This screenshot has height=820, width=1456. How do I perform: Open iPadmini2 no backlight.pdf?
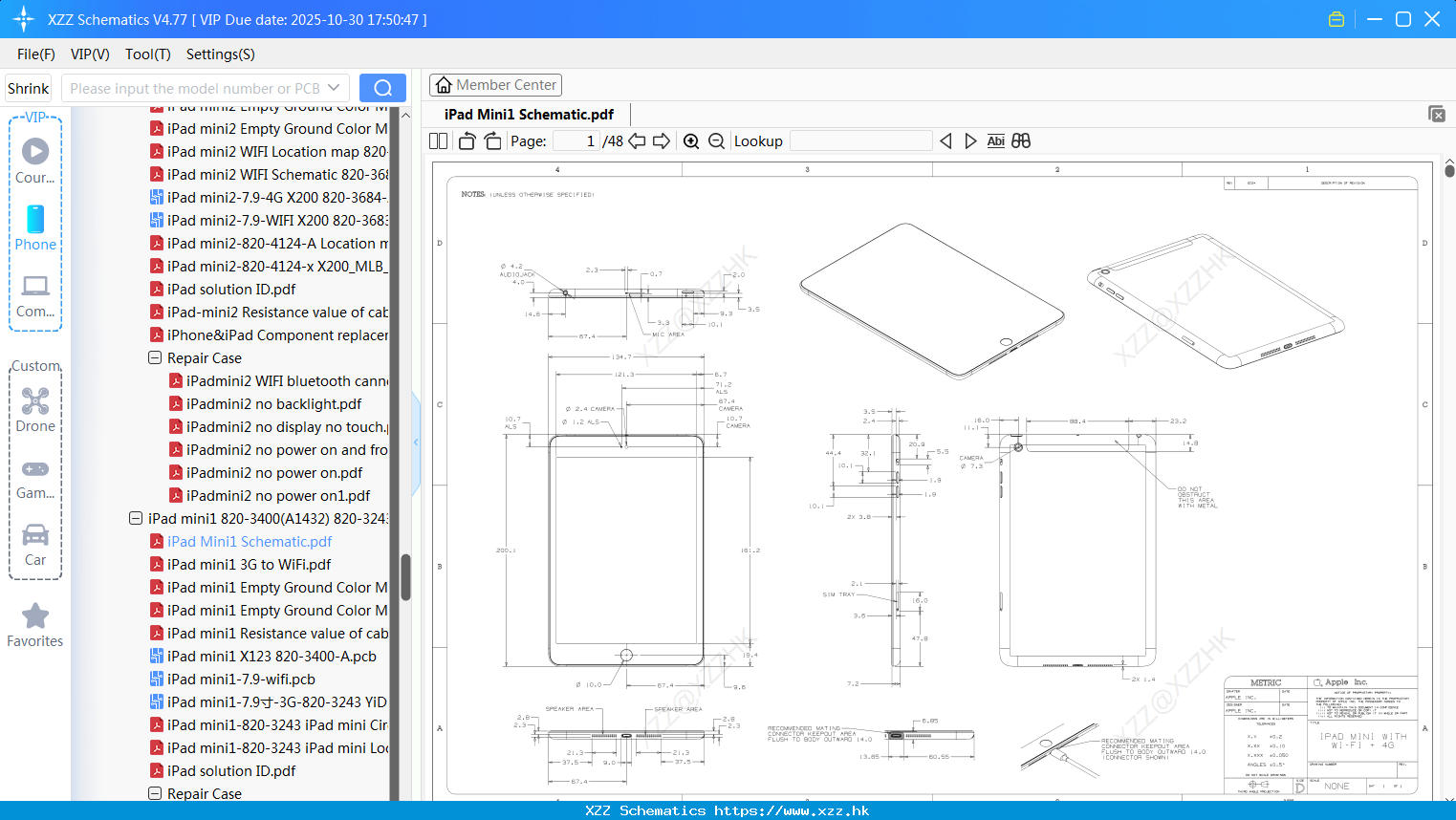(x=273, y=403)
